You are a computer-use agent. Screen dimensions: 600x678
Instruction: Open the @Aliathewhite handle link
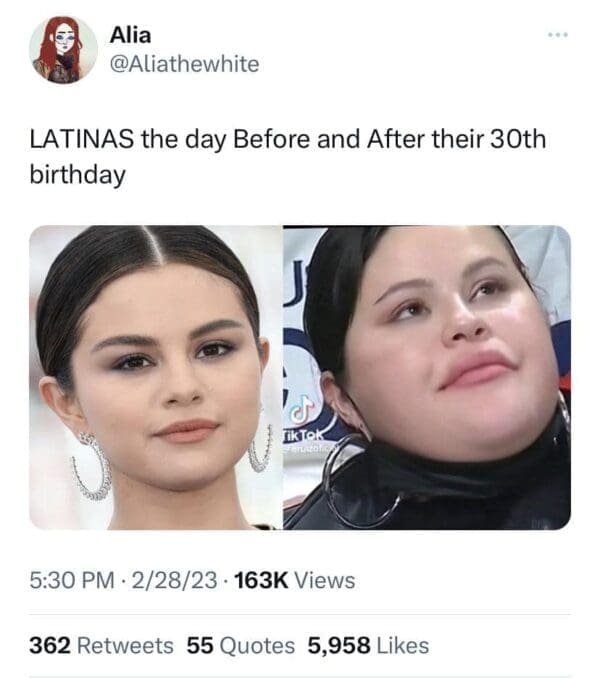point(185,64)
